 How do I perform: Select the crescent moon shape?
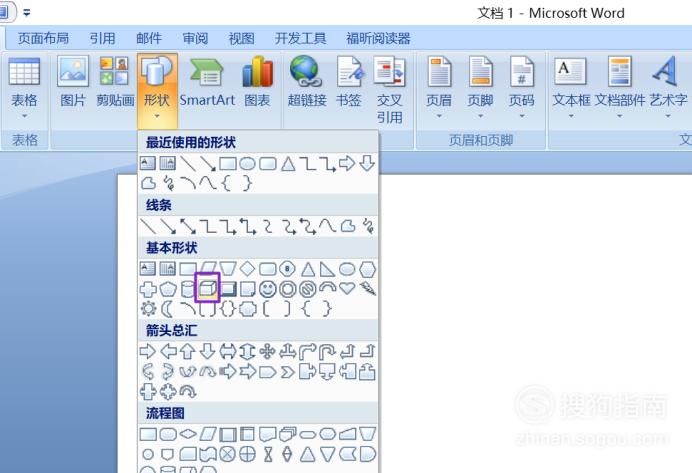[x=168, y=308]
